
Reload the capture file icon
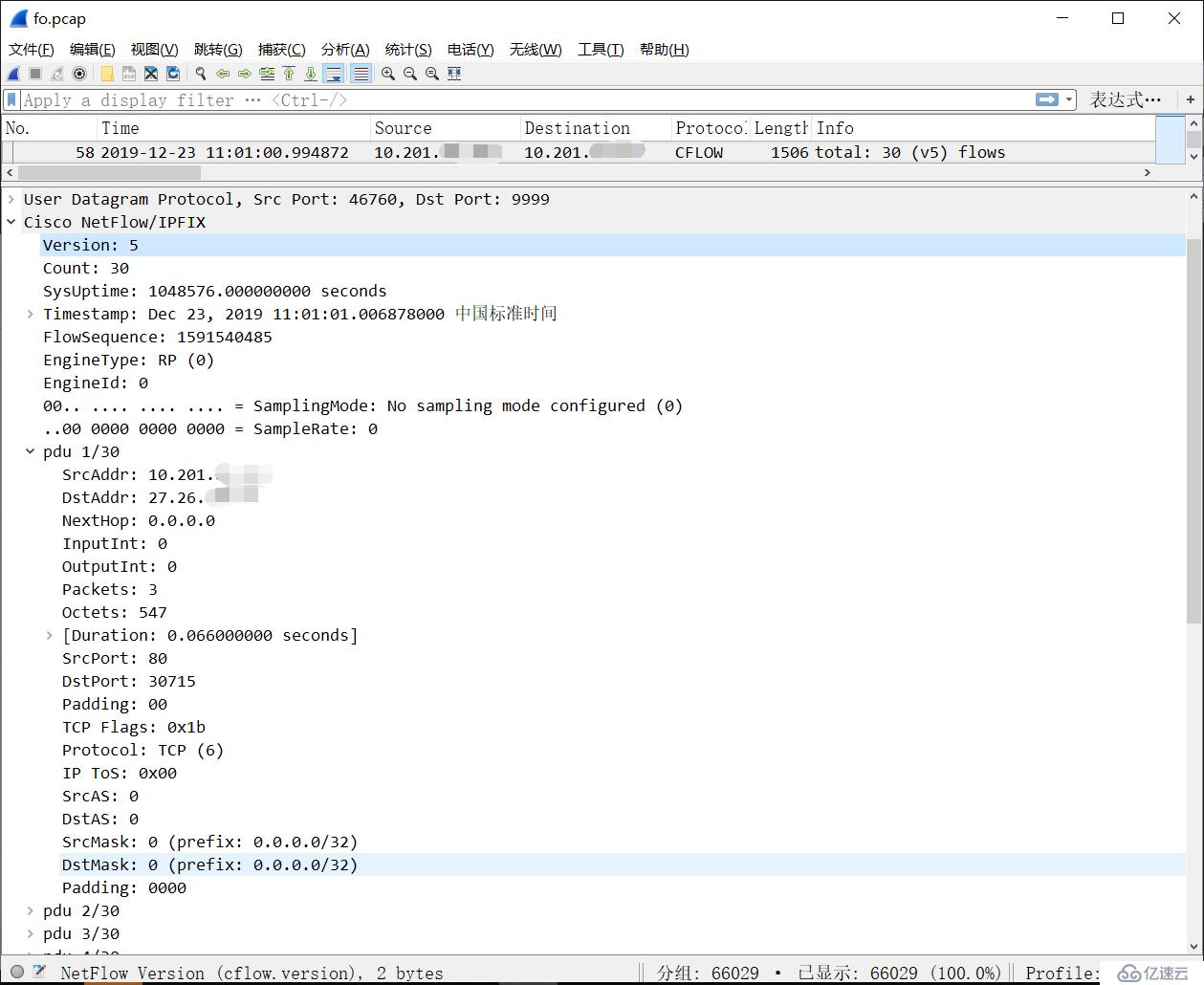tap(173, 74)
